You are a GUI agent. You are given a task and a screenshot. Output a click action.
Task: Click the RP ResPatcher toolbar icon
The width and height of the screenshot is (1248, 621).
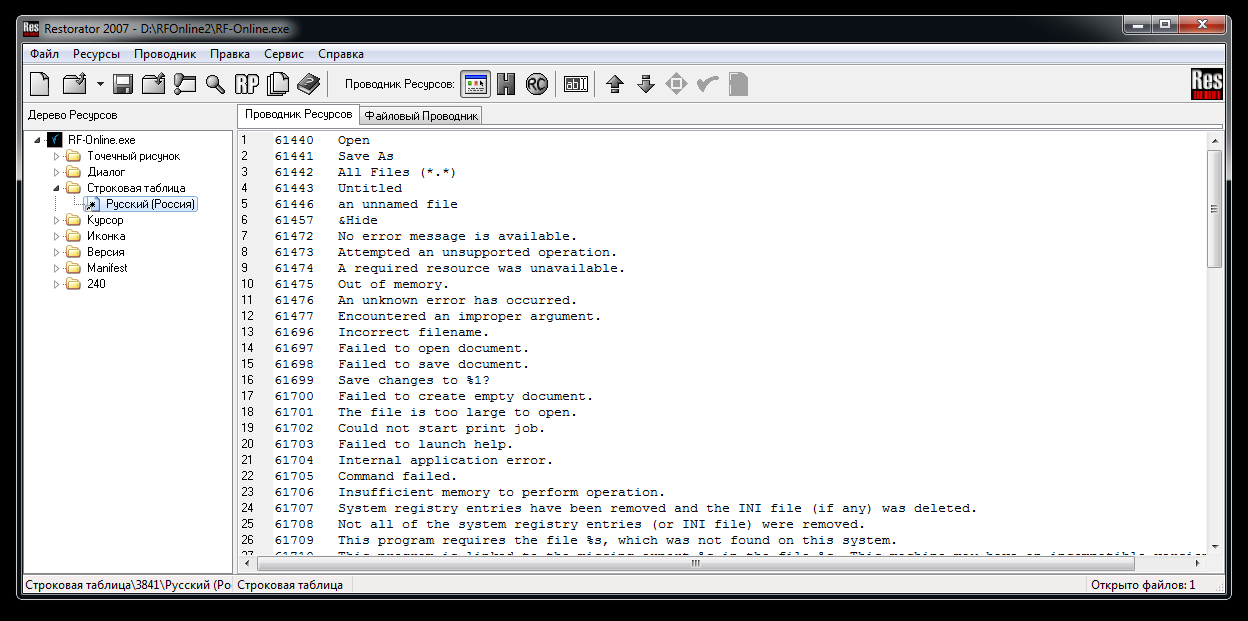coord(246,84)
